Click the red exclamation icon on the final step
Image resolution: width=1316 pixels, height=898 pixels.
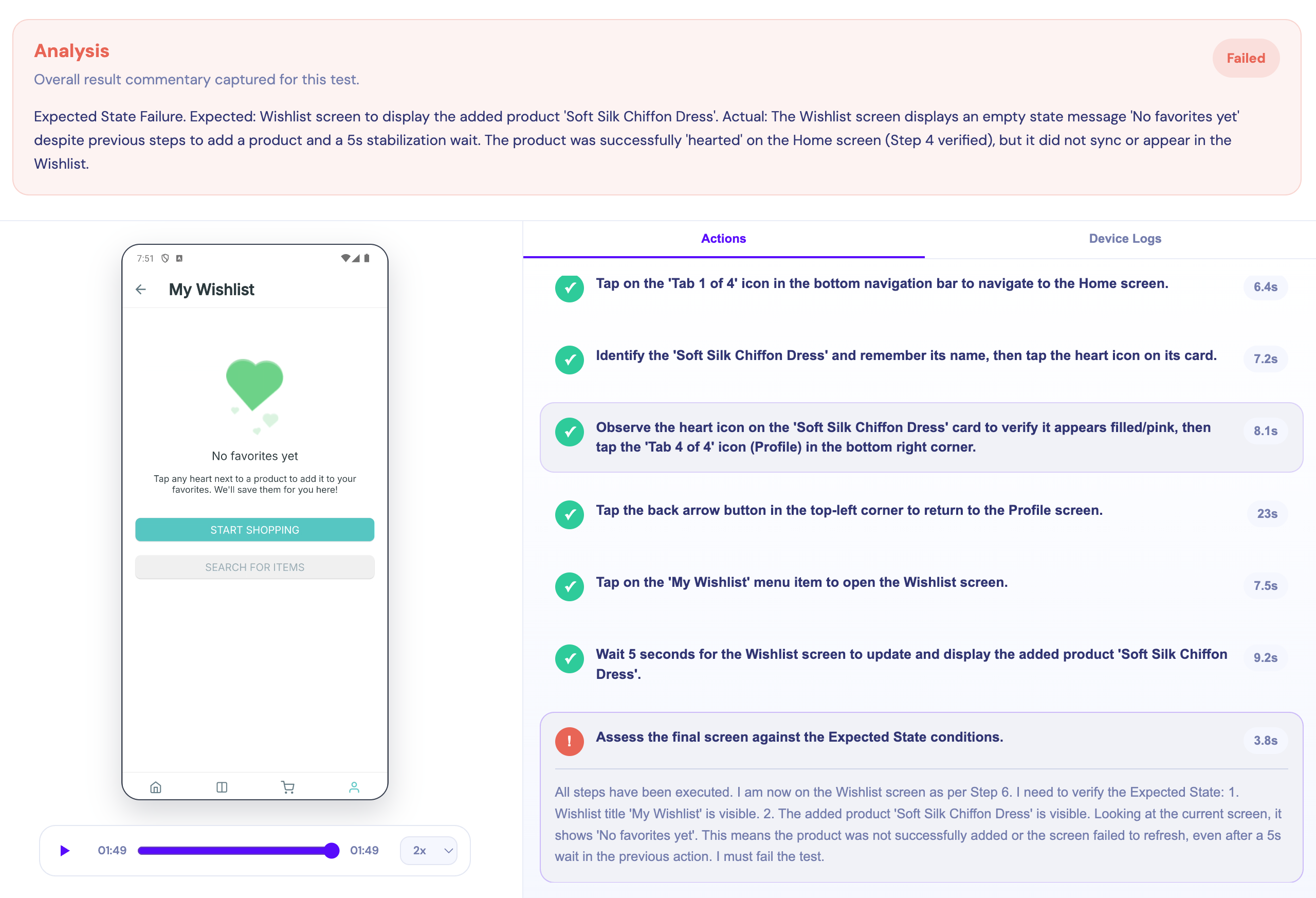(x=569, y=741)
